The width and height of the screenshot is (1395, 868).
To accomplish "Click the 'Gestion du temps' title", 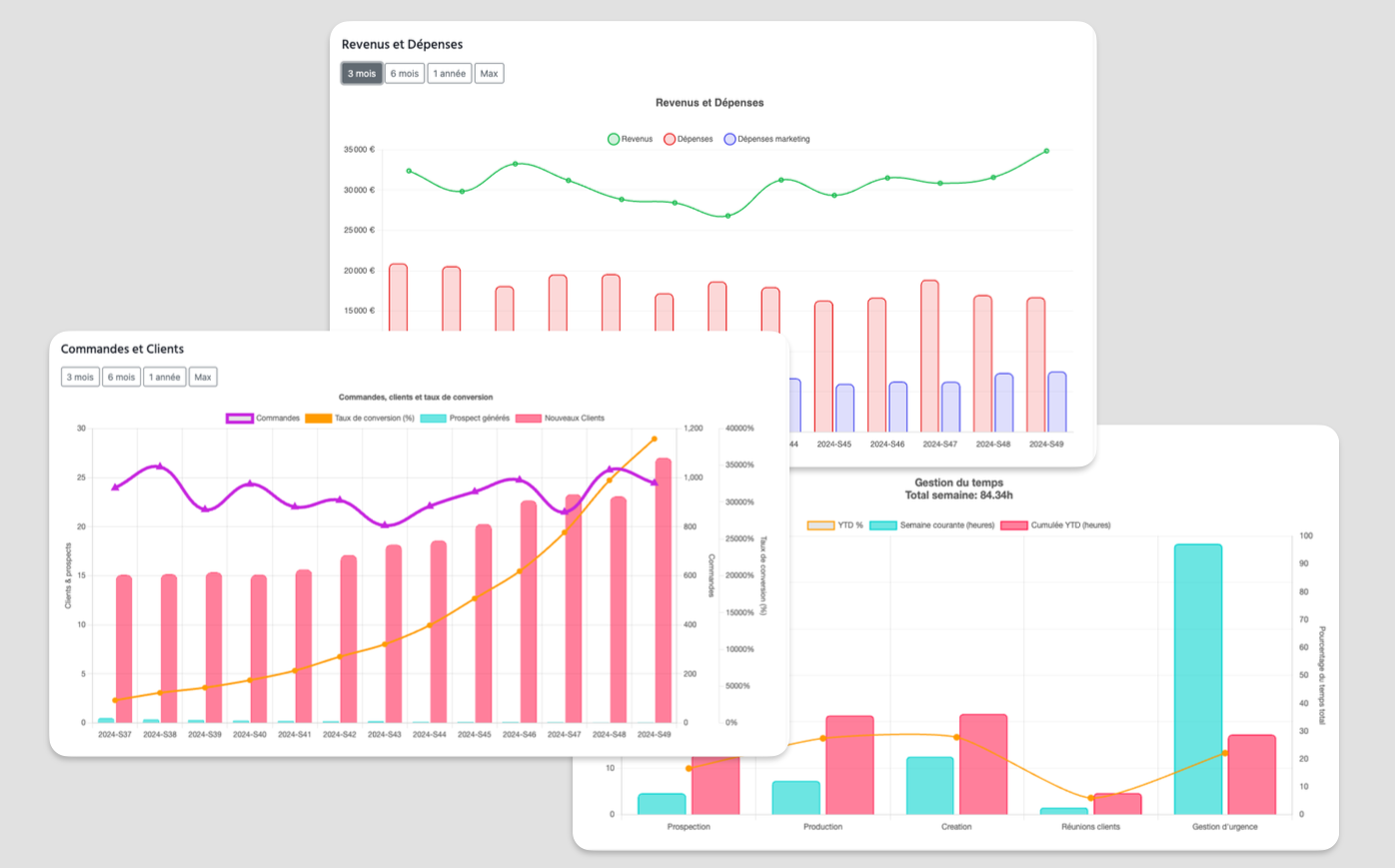I will pos(959,482).
